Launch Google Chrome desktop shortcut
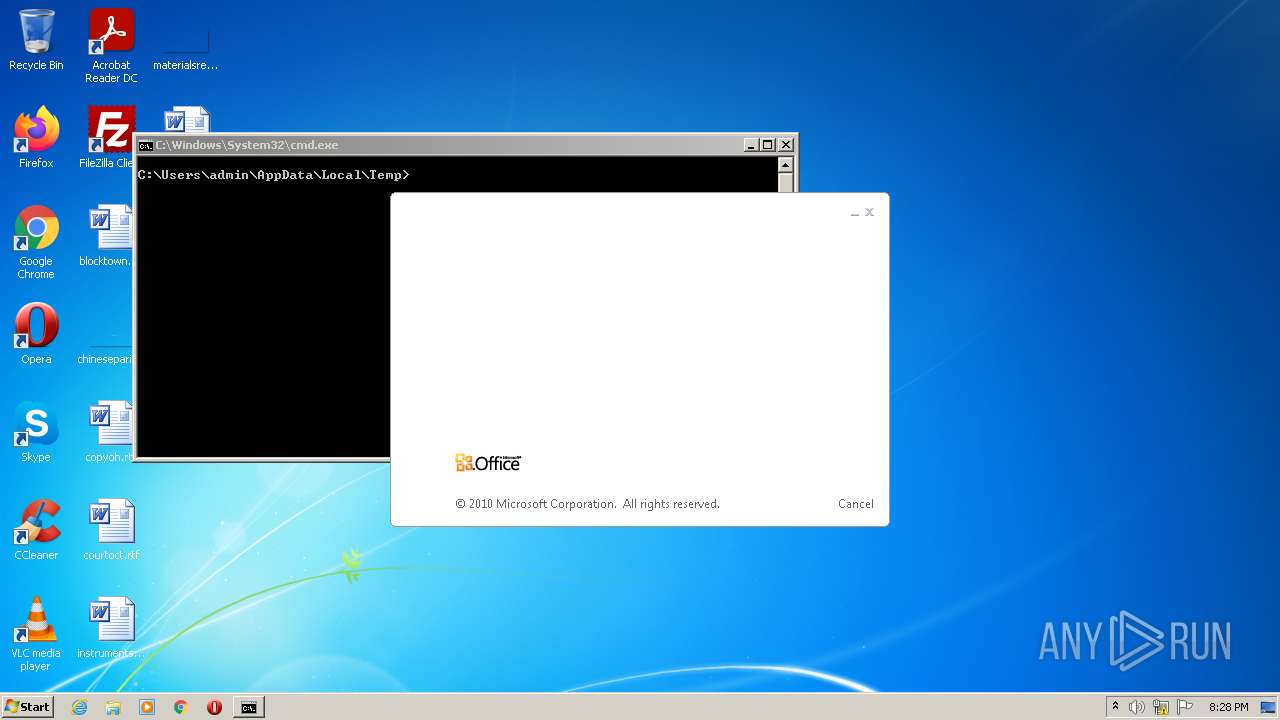This screenshot has height=720, width=1280. click(x=36, y=242)
